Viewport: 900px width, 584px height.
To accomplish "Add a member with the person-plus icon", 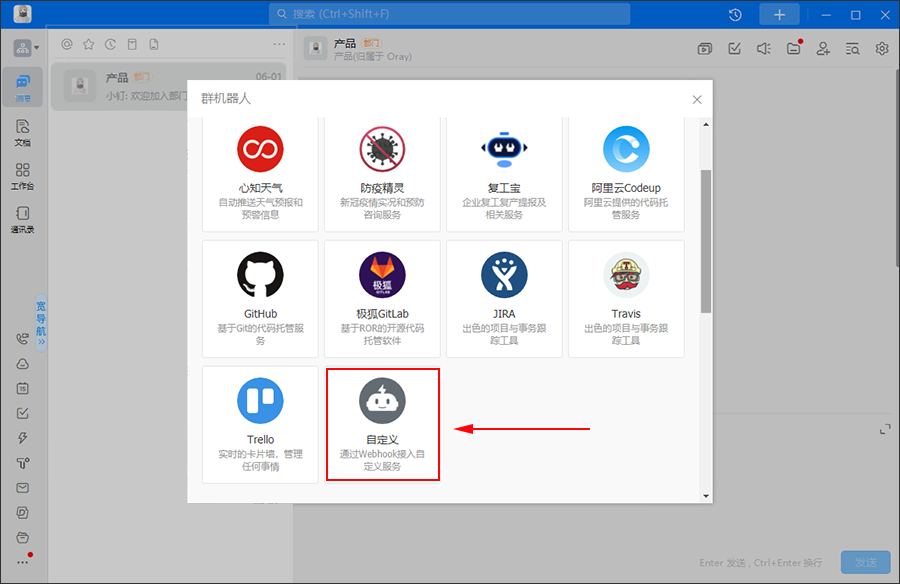I will click(823, 49).
